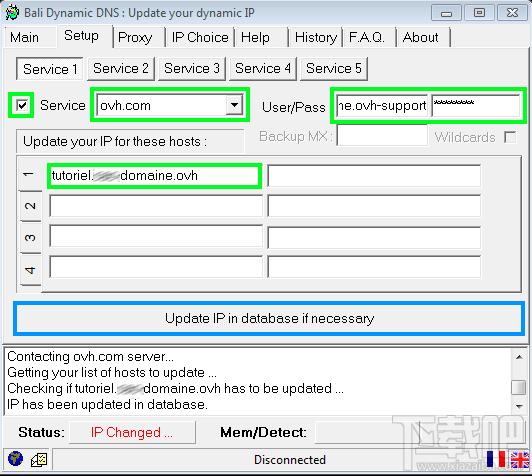Screen dimensions: 532x476
Task: Click the second host field in row 2
Action: coord(374,206)
